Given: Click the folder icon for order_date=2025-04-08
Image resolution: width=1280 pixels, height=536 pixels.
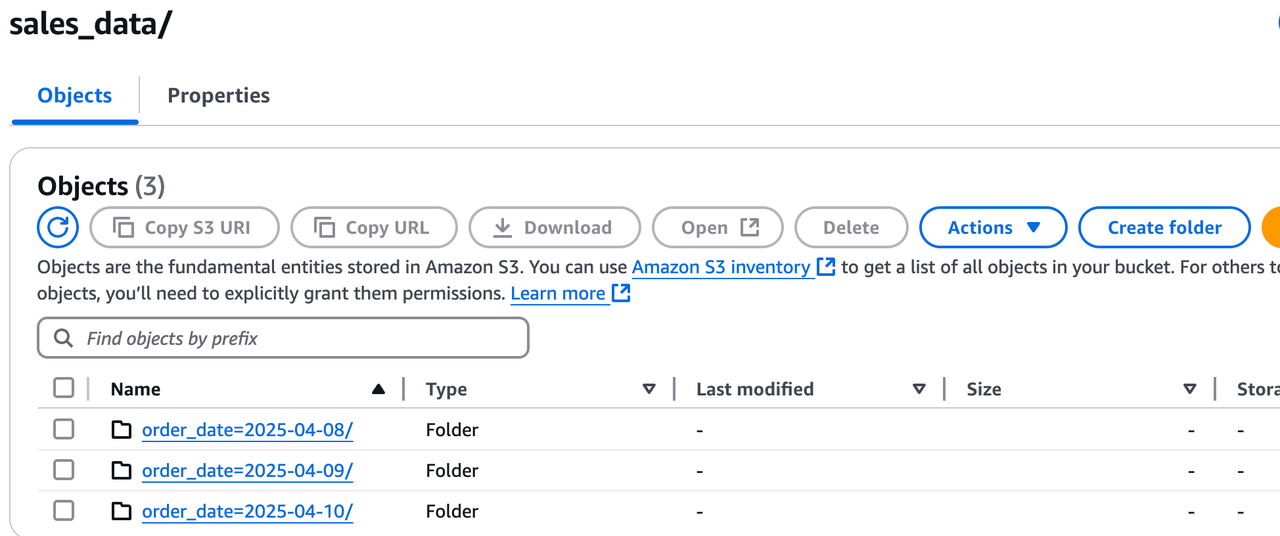Looking at the screenshot, I should pos(121,430).
